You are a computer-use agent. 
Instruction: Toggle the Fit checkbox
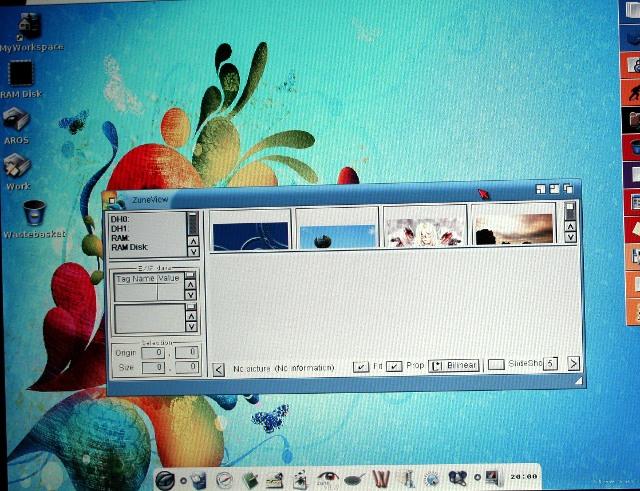(361, 367)
